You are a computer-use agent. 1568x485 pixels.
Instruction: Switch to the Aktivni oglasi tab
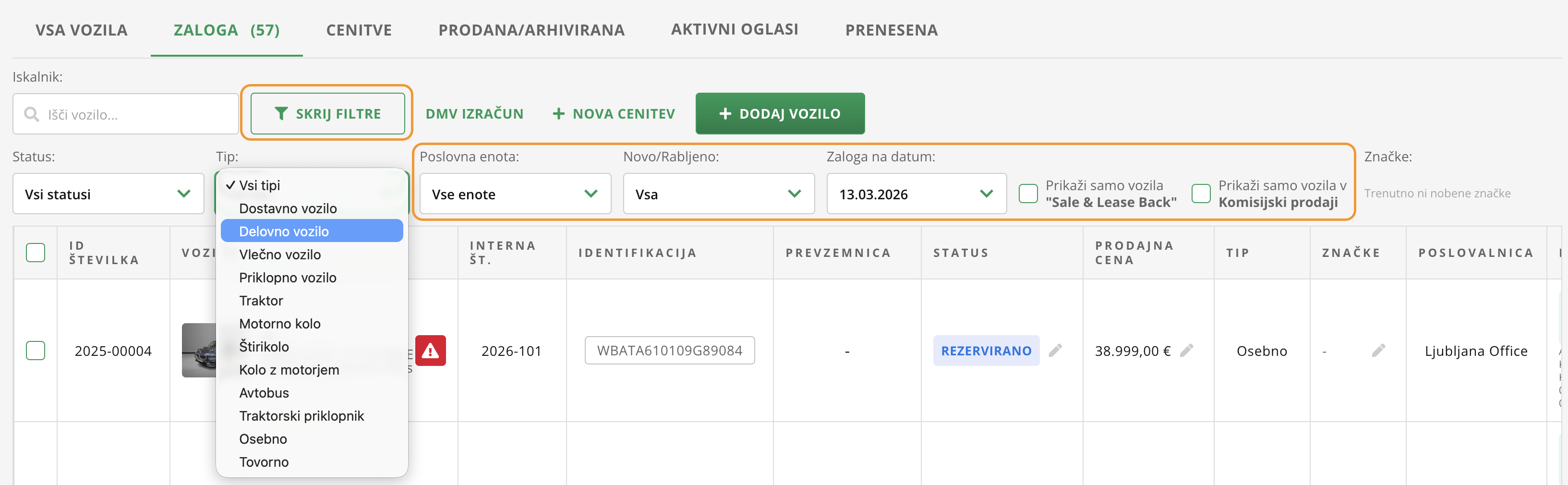tap(734, 29)
